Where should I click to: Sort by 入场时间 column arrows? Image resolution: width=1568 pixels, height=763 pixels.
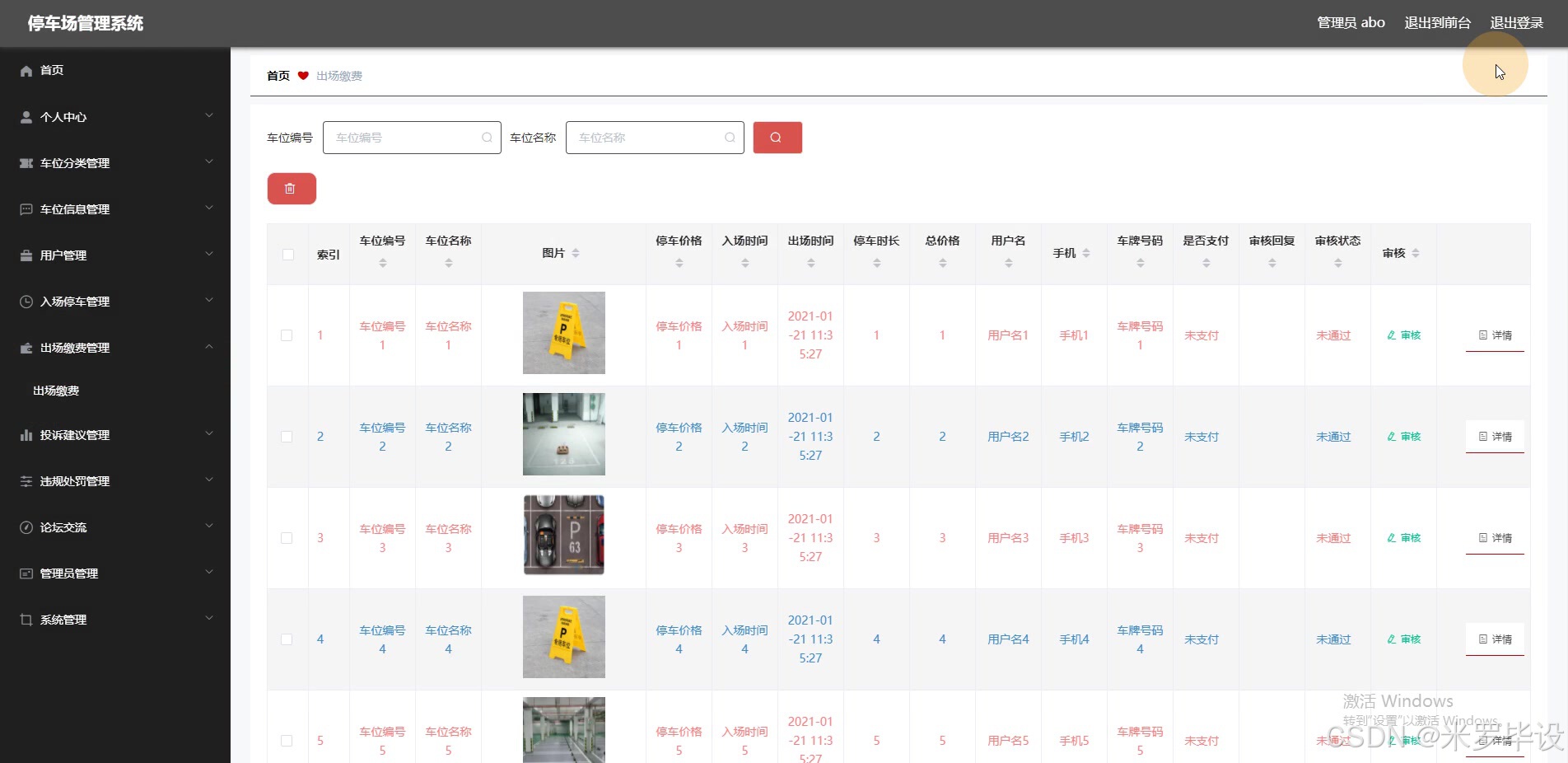[744, 263]
